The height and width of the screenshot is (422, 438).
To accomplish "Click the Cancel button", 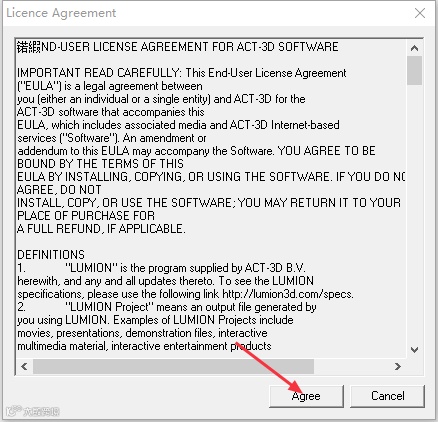I will pyautogui.click(x=387, y=396).
